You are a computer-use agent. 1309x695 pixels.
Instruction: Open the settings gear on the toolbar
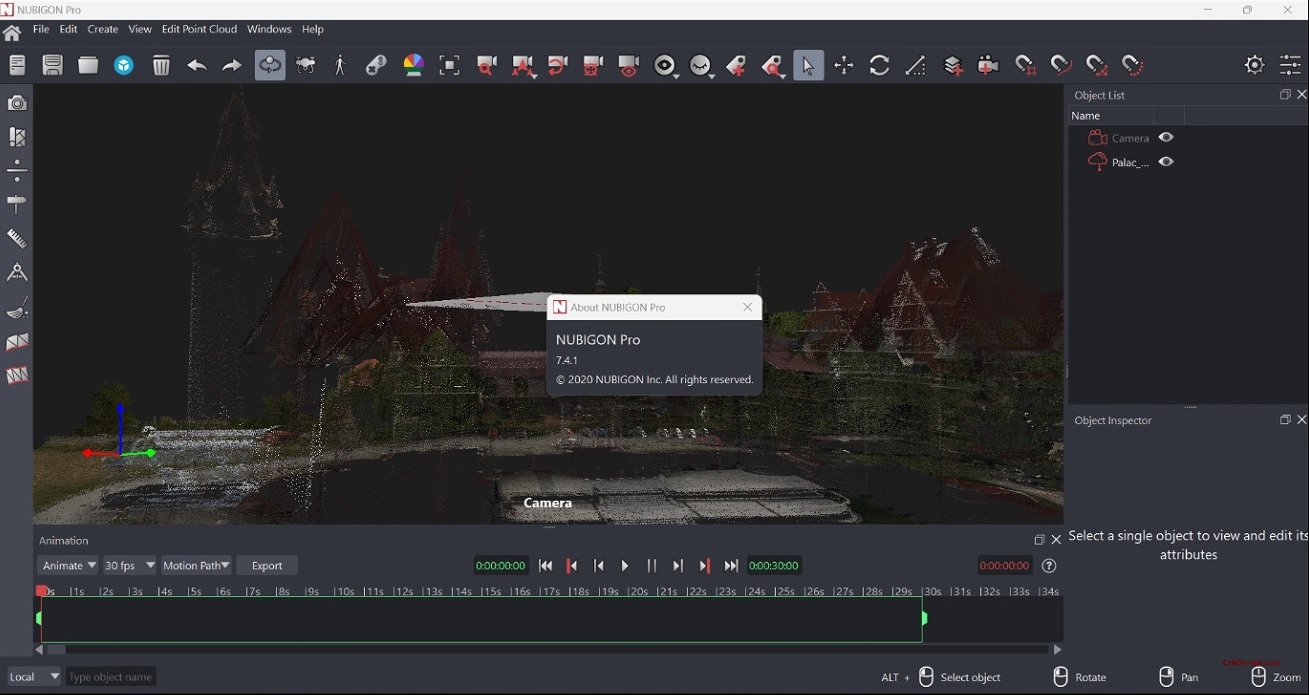tap(1254, 64)
